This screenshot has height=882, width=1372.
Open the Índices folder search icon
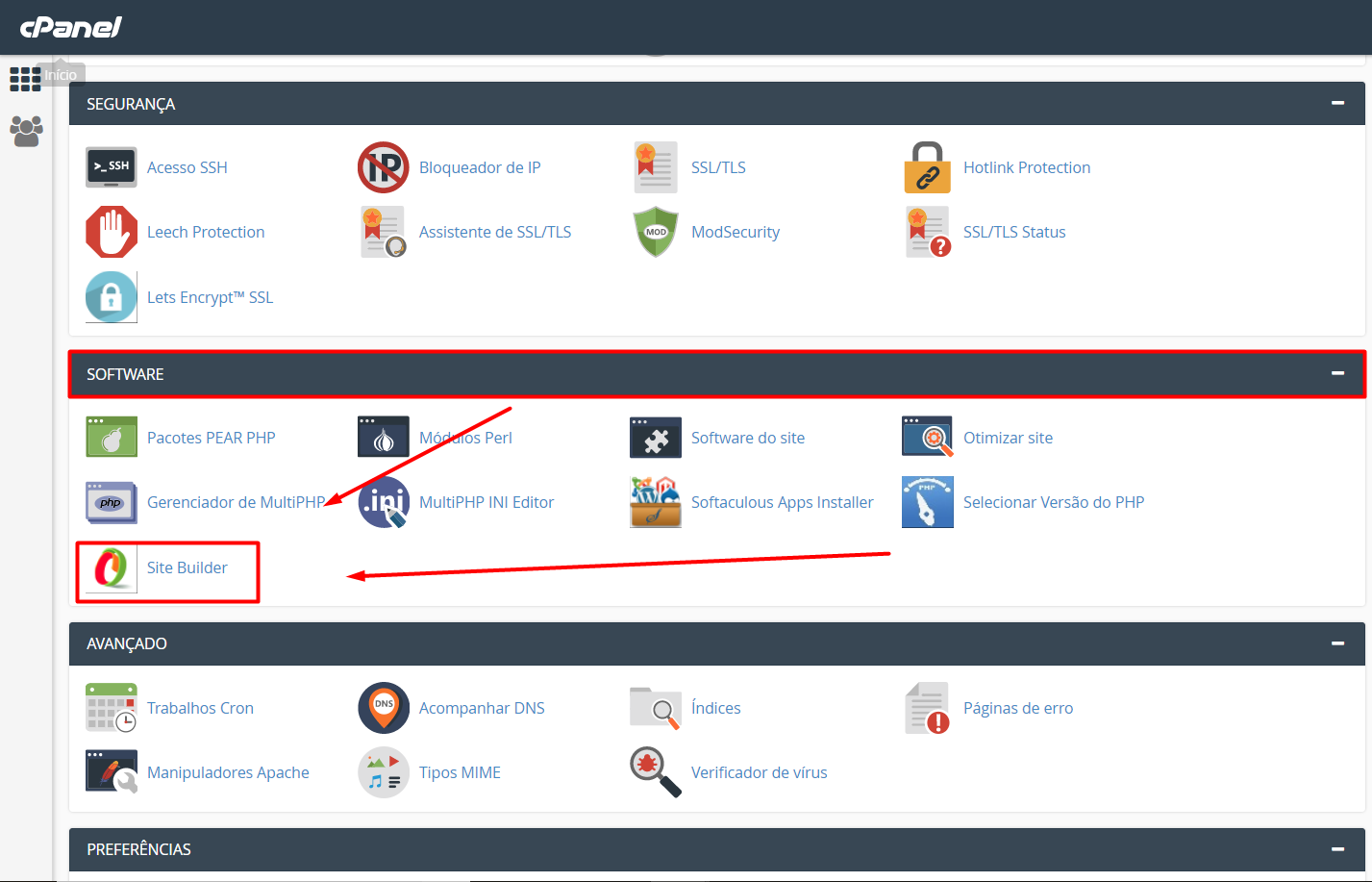click(656, 708)
